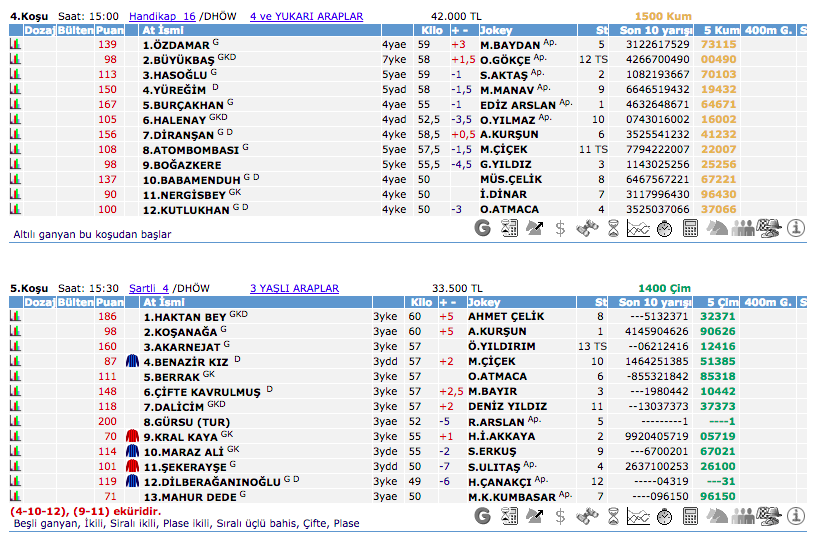Open the Handikap 16 link
818x546 pixels.
tap(162, 17)
